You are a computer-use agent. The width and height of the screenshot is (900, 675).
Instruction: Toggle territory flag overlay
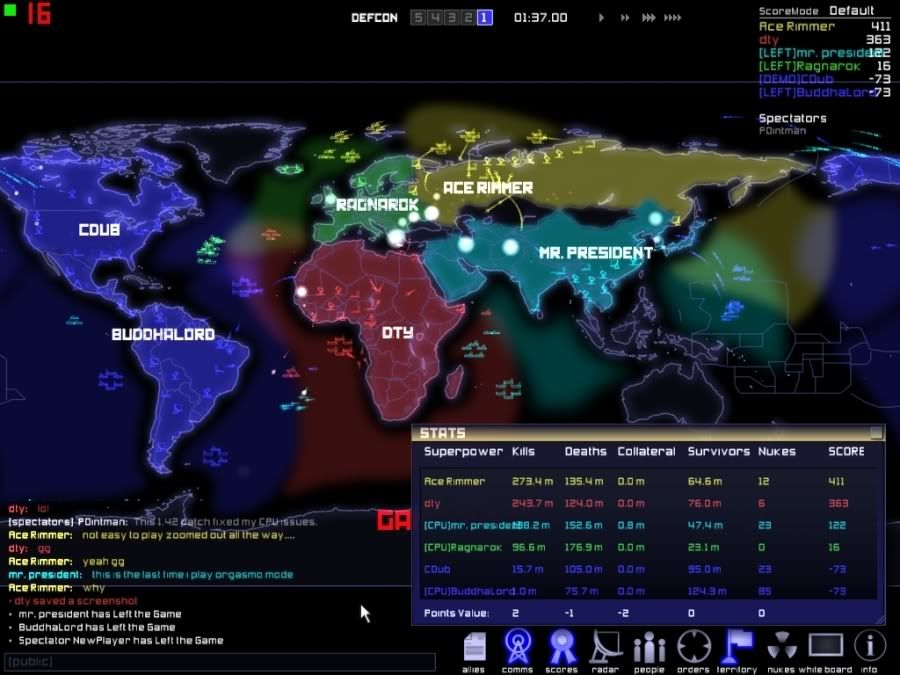738,647
